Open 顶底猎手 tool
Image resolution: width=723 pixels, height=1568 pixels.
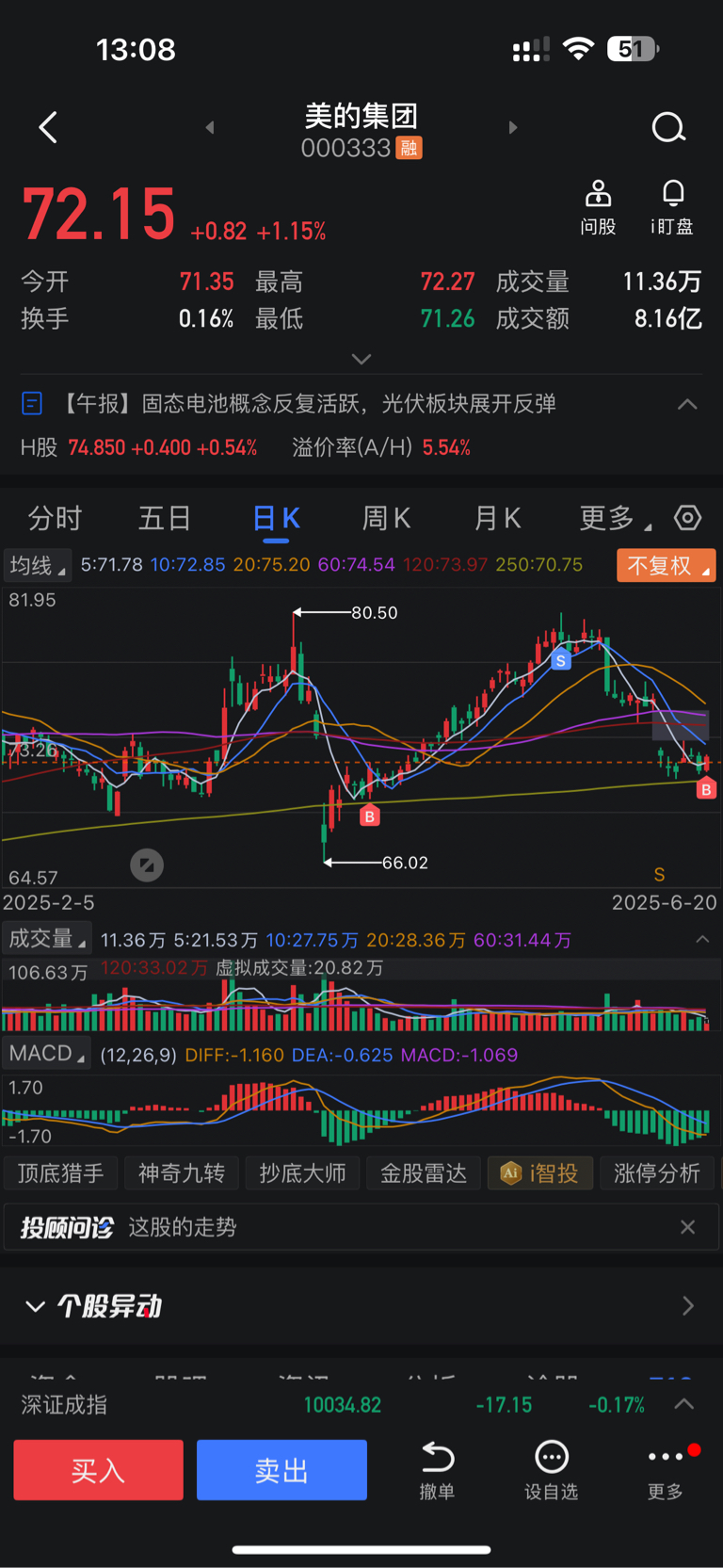pos(61,1173)
